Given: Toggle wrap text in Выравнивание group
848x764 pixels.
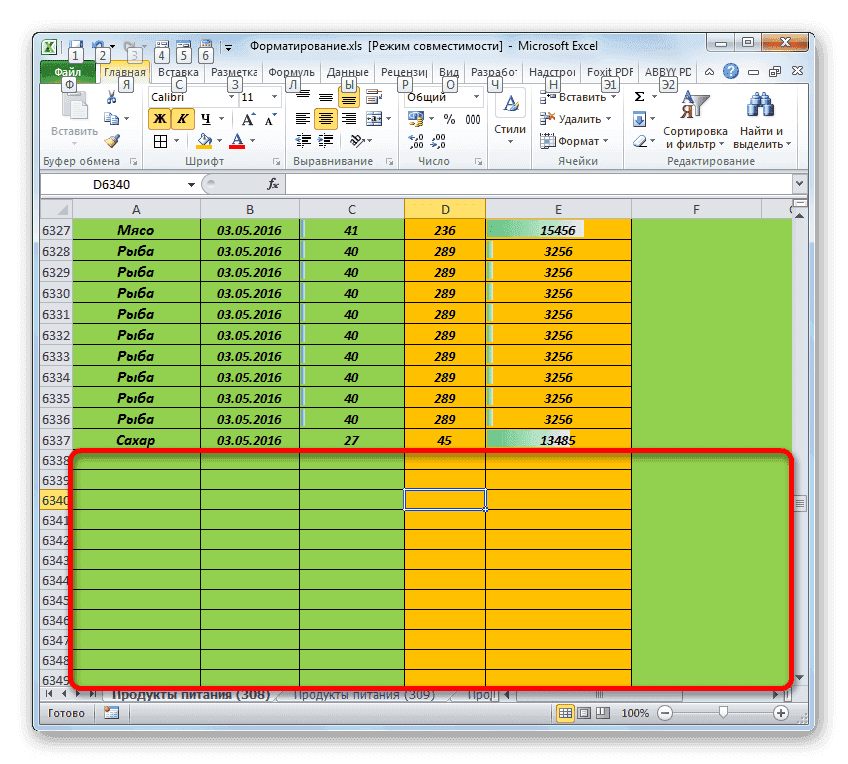Looking at the screenshot, I should pyautogui.click(x=348, y=97).
